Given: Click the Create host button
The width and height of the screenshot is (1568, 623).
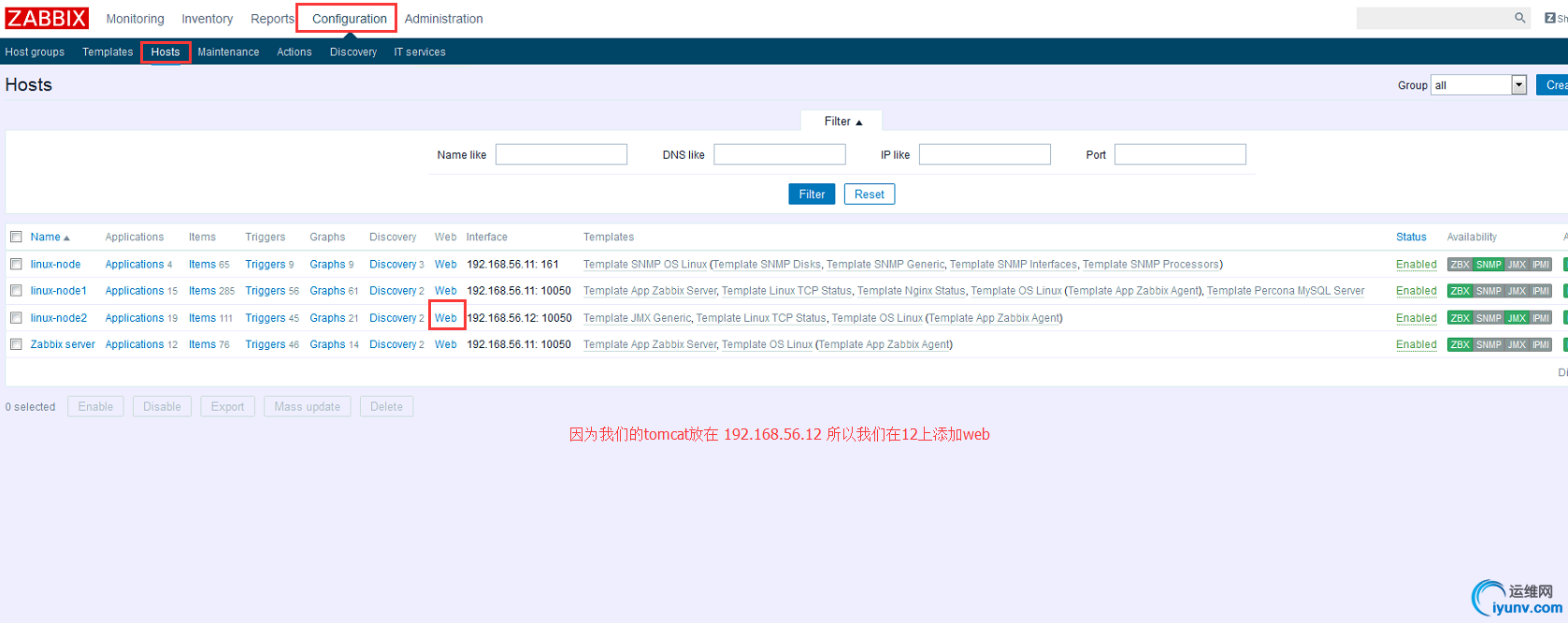Looking at the screenshot, I should (x=1553, y=85).
